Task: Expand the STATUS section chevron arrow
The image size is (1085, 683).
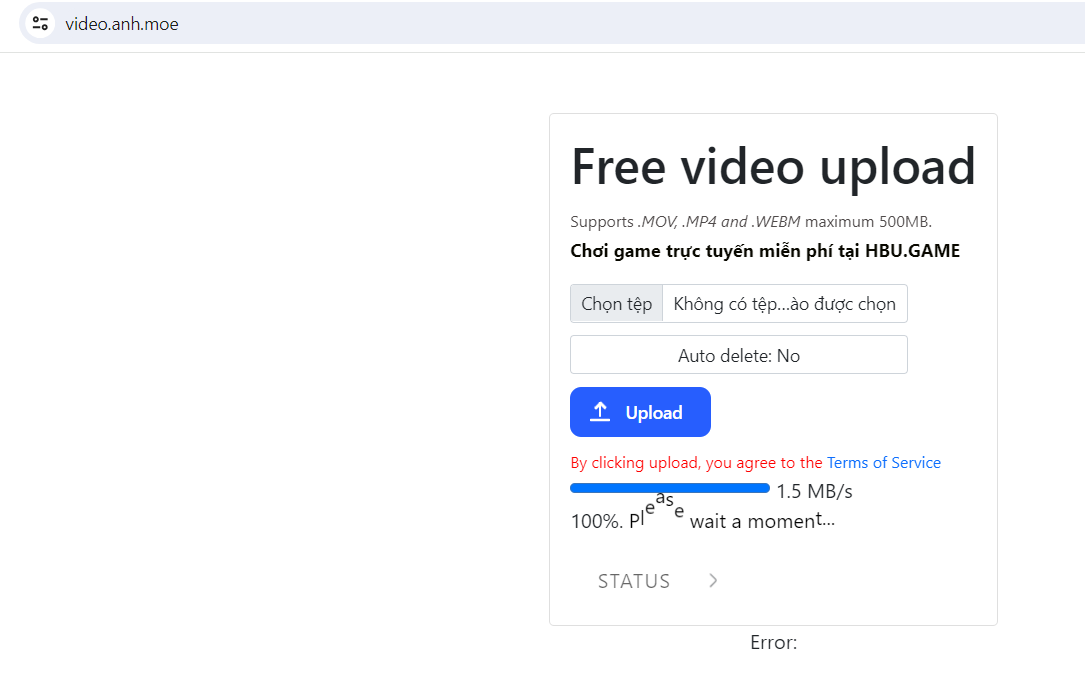Action: 713,581
